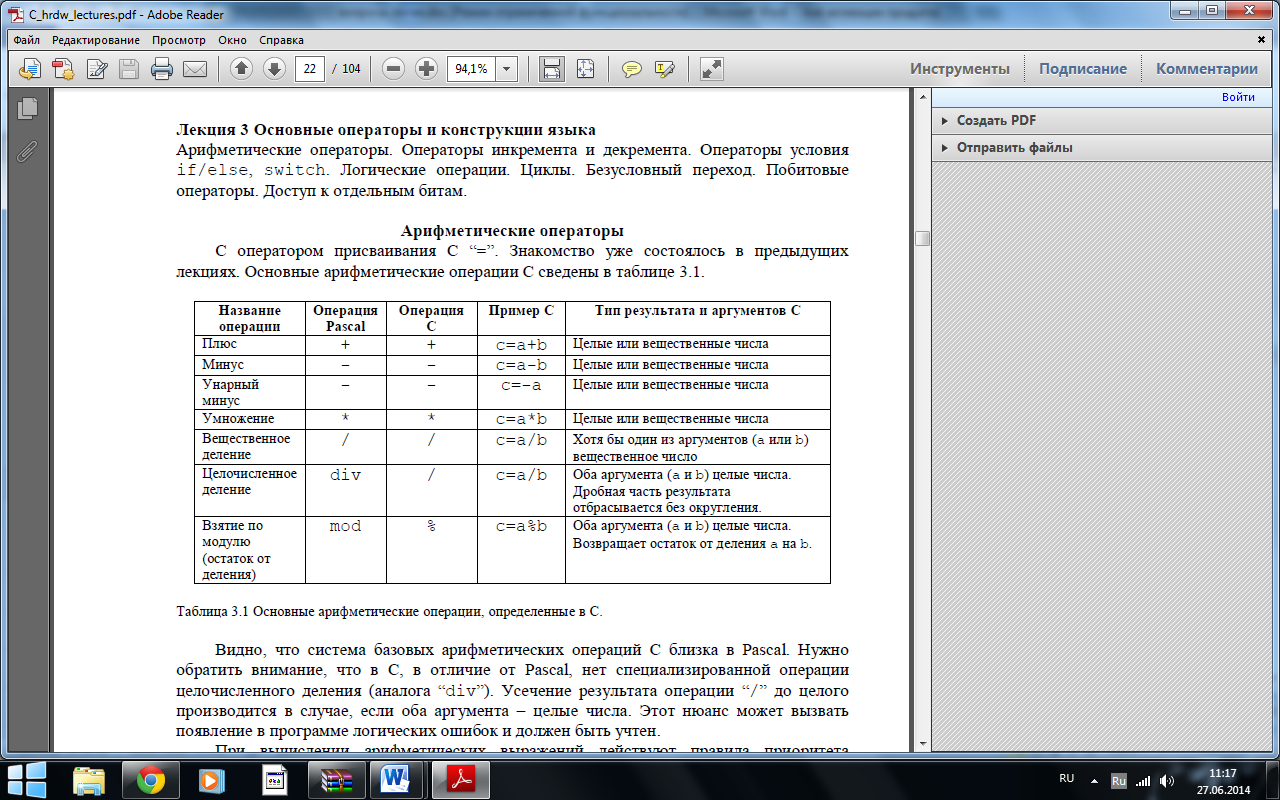The height and width of the screenshot is (800, 1280).
Task: Click the Sign/edit document icon
Action: [97, 69]
